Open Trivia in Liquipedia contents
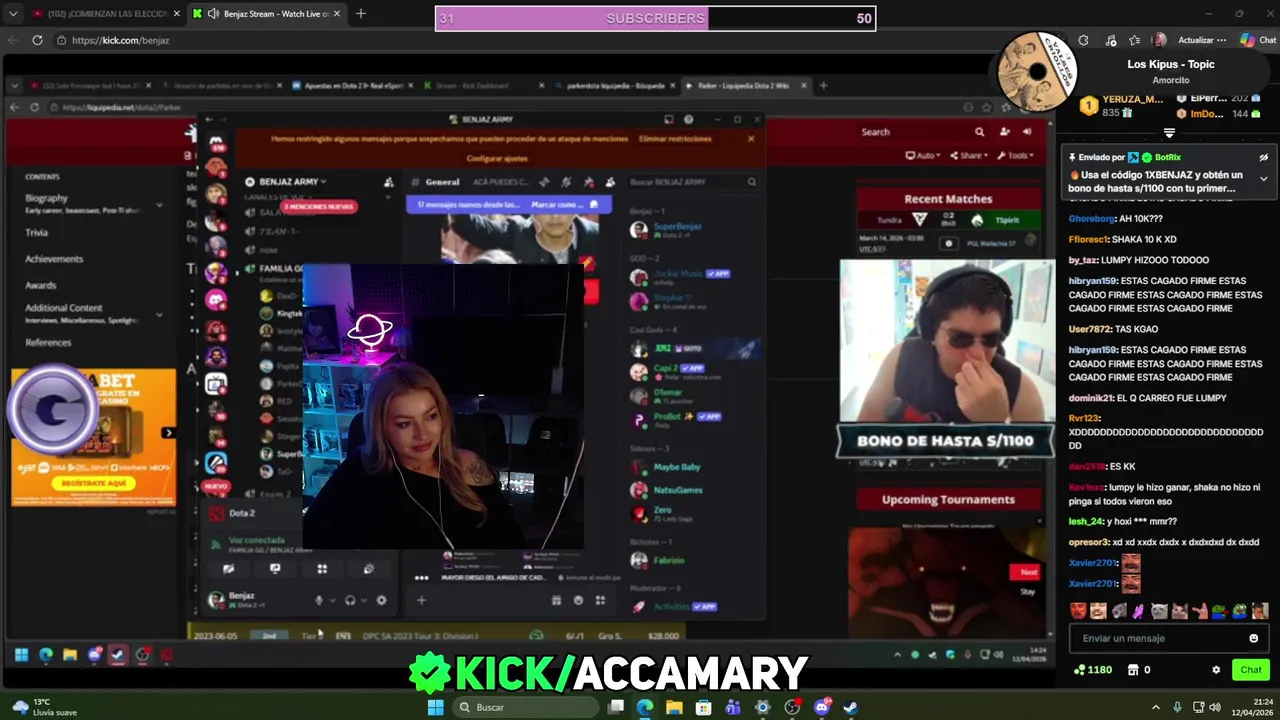 coord(36,232)
